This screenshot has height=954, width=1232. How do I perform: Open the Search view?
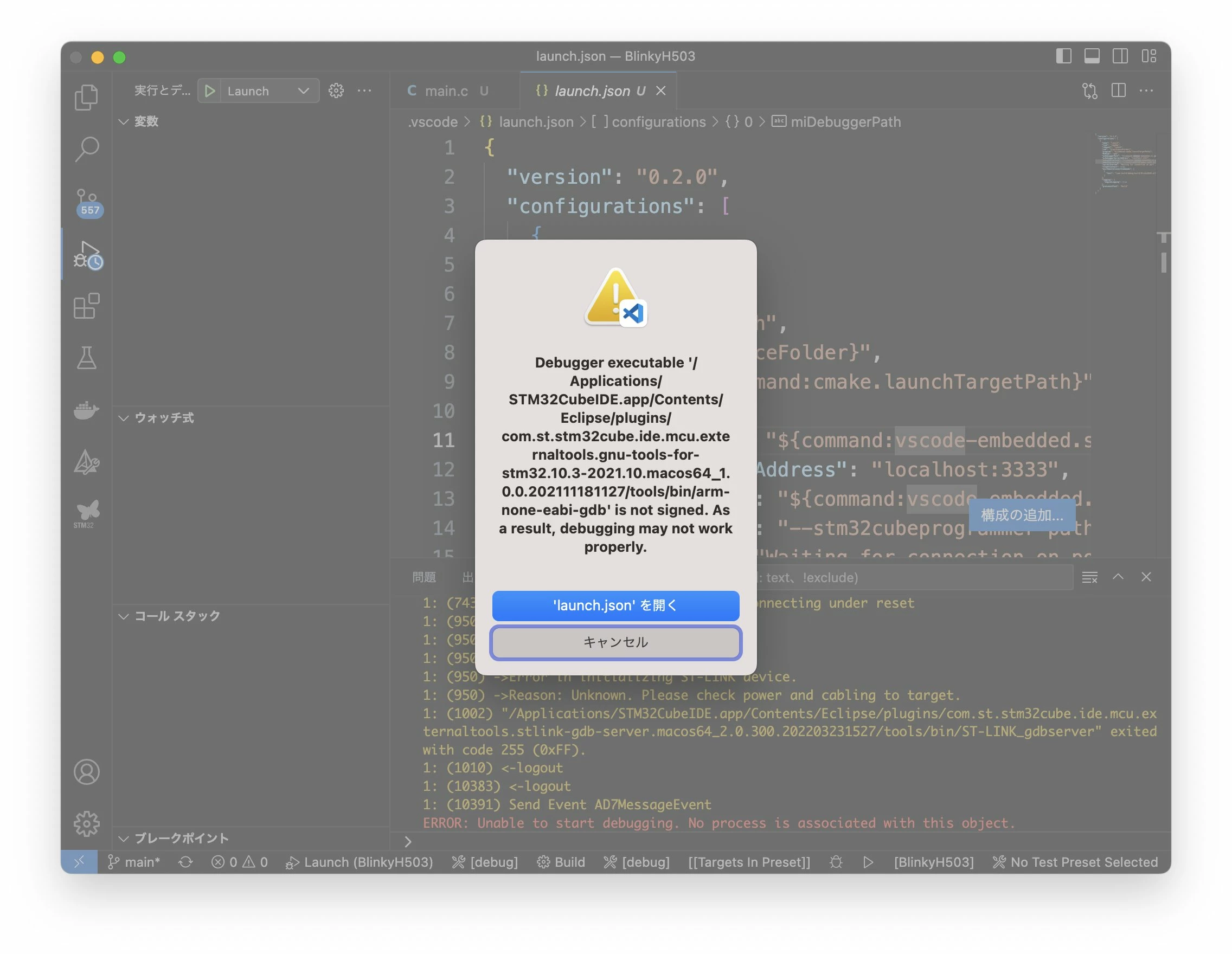[x=86, y=149]
